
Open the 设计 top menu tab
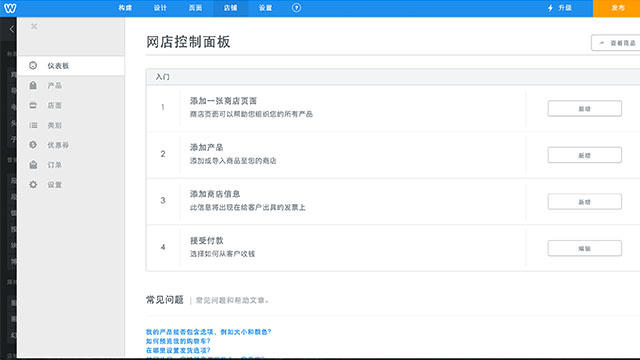[160, 8]
